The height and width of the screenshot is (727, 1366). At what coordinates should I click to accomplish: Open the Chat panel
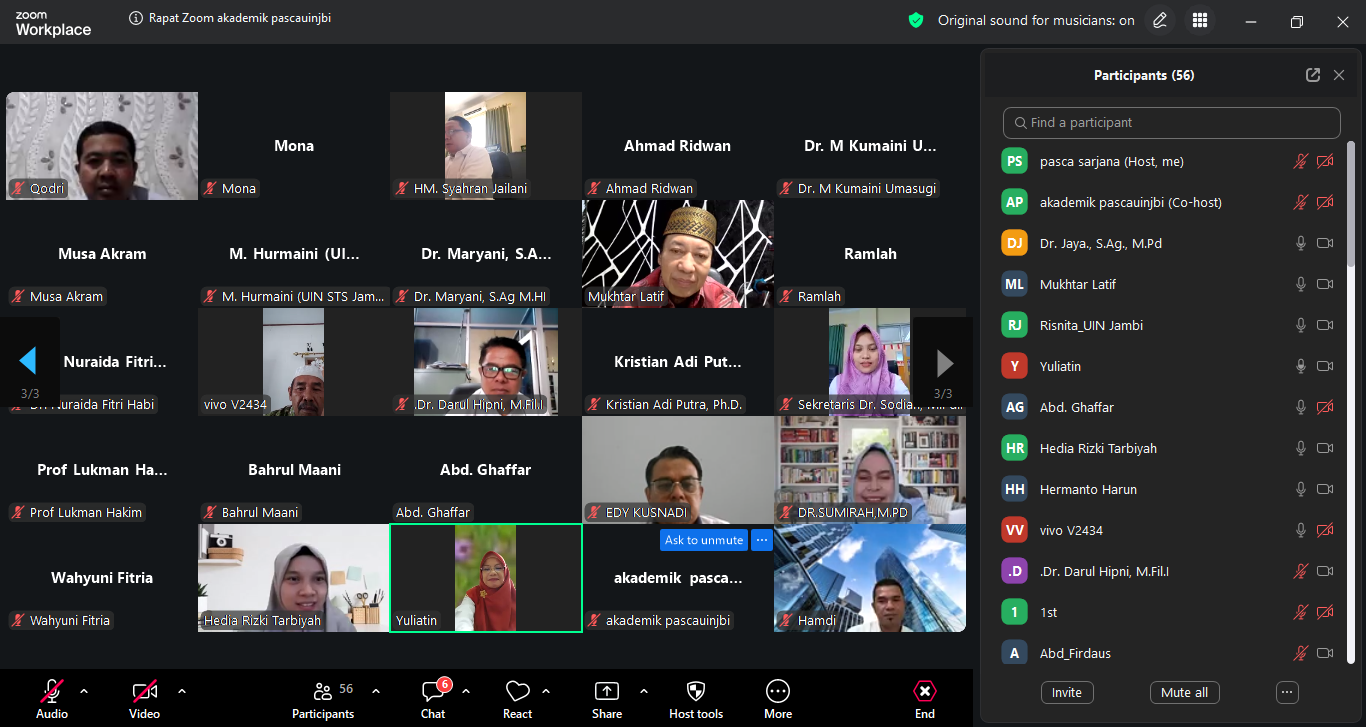point(433,698)
